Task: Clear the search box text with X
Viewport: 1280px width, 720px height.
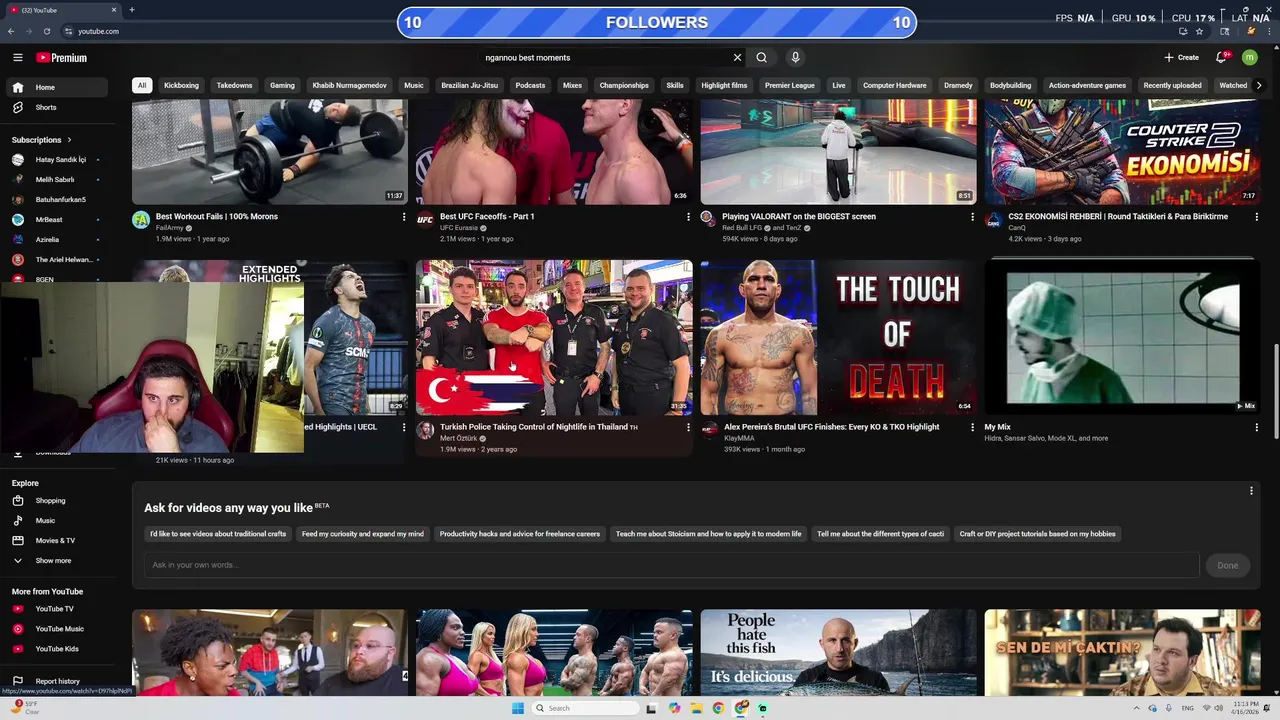Action: (737, 58)
